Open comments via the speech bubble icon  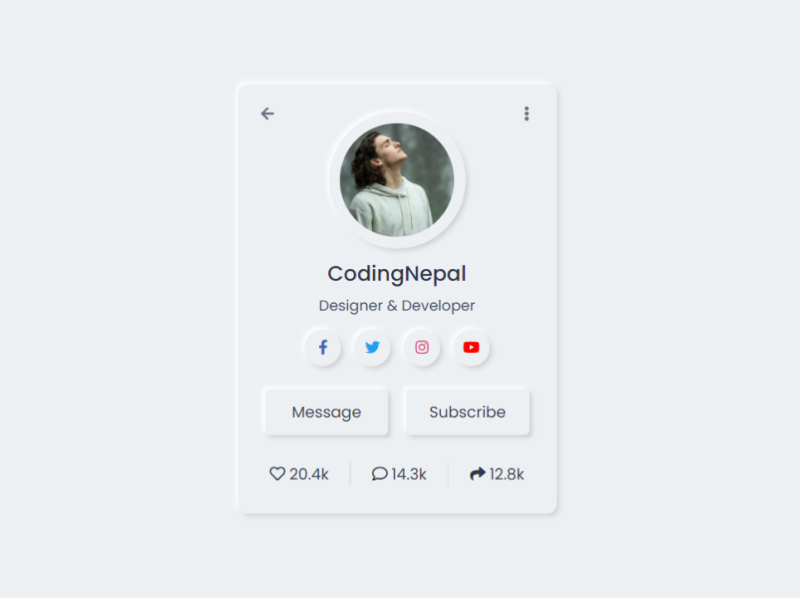[380, 474]
